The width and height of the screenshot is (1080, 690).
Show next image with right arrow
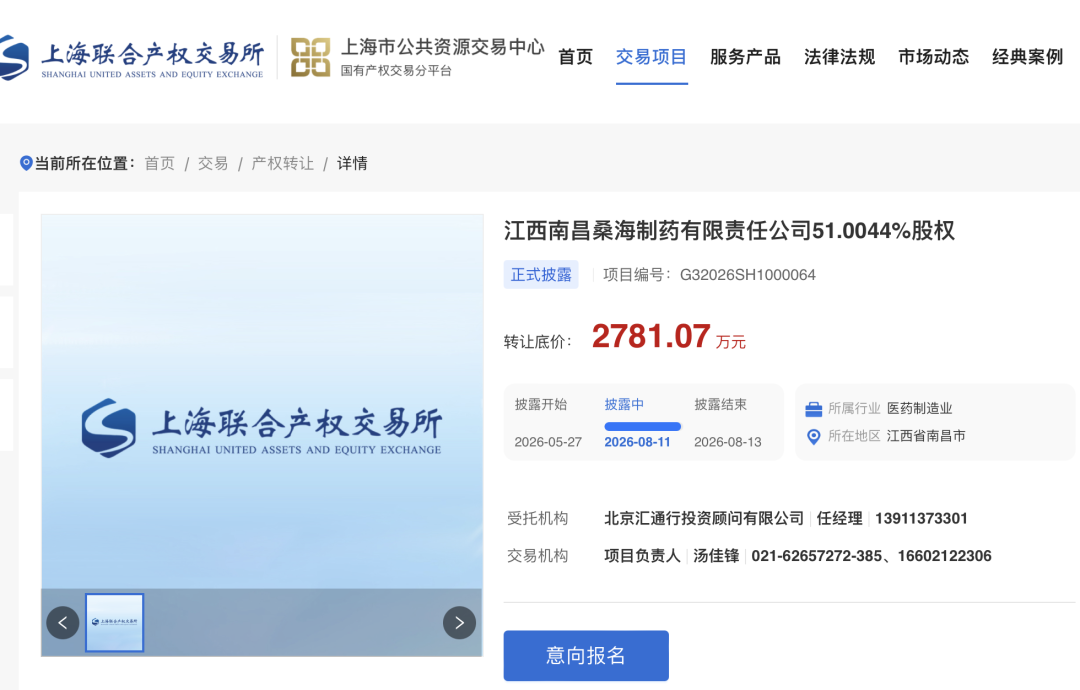tap(459, 623)
